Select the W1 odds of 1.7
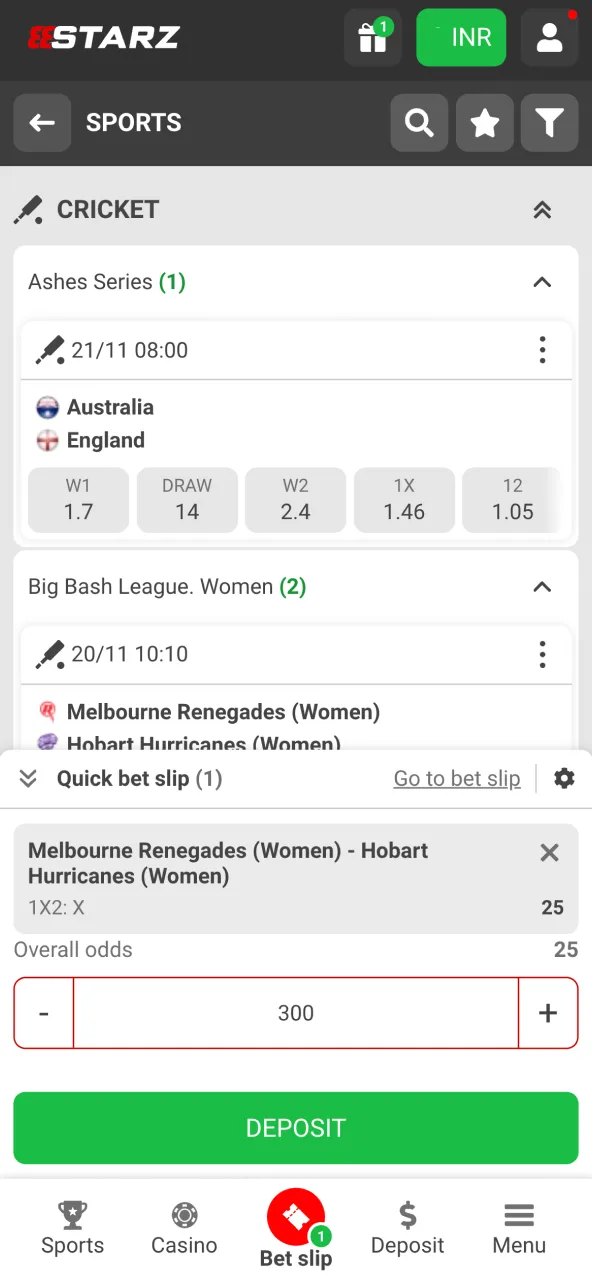Screen dimensions: 592x1280 click(78, 500)
